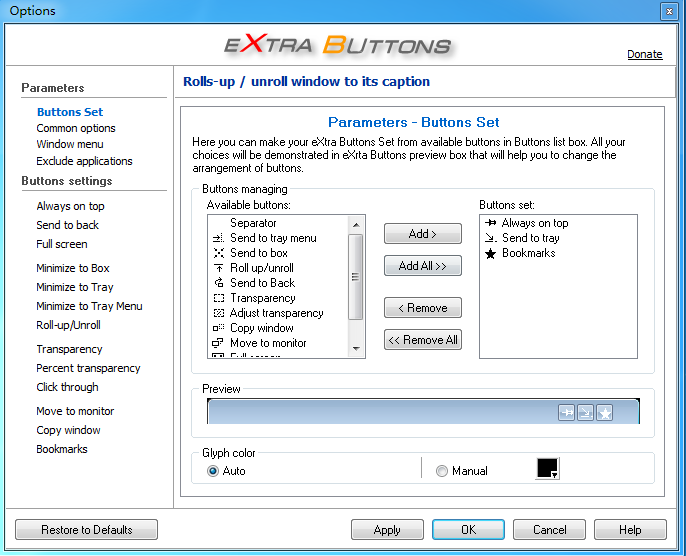Image resolution: width=686 pixels, height=556 pixels.
Task: Click Bookmarks star icon in Buttons set
Action: tap(490, 253)
